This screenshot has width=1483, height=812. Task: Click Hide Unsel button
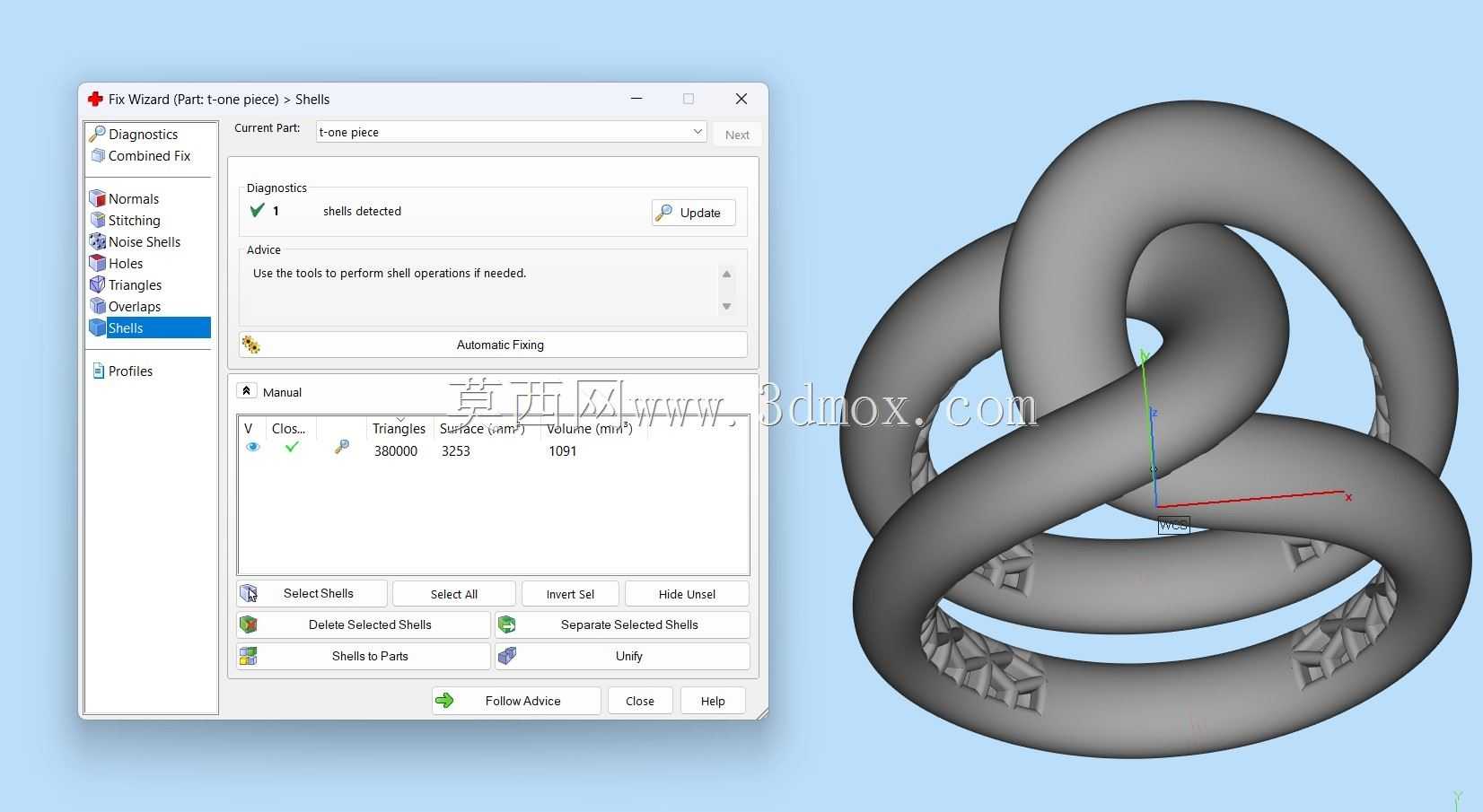point(687,594)
